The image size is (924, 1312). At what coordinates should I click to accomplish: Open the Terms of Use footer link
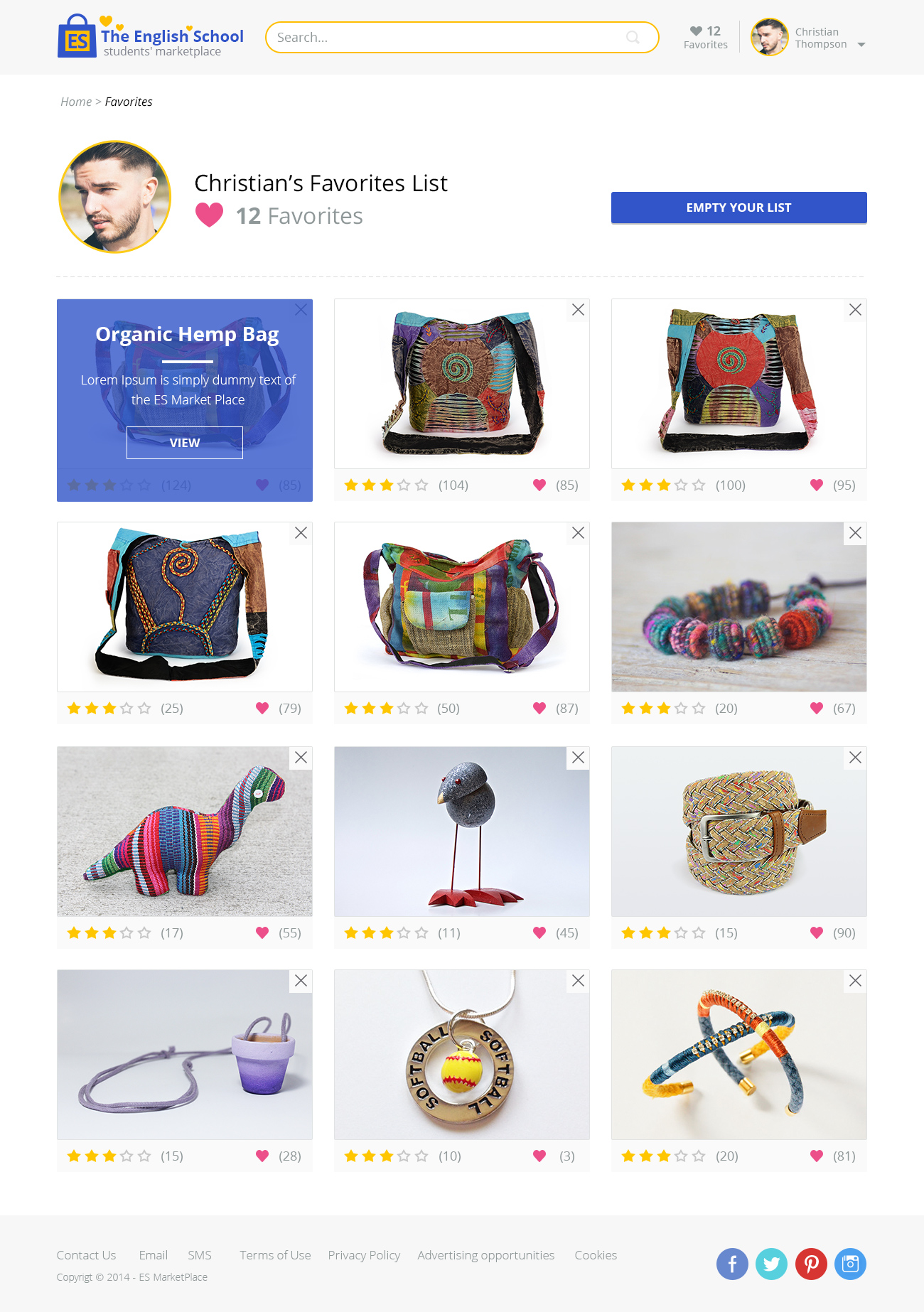click(x=275, y=1255)
